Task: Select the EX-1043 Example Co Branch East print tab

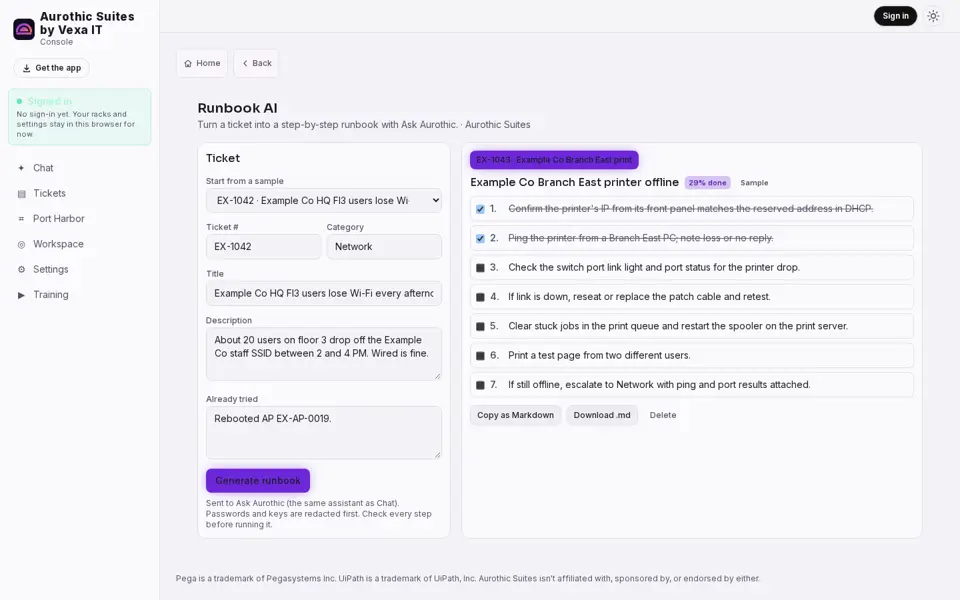Action: coord(554,160)
